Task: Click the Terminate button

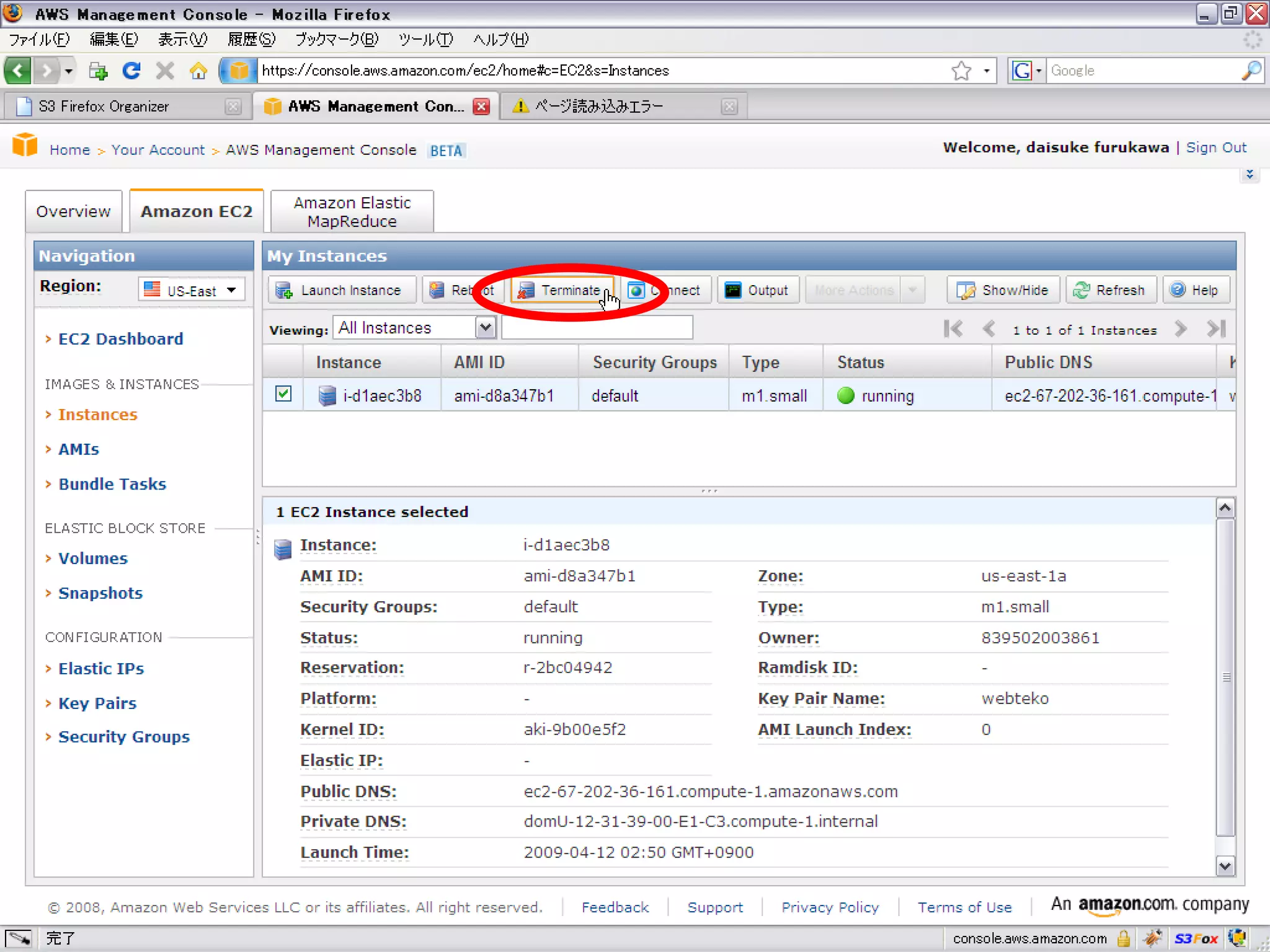Action: pos(562,290)
